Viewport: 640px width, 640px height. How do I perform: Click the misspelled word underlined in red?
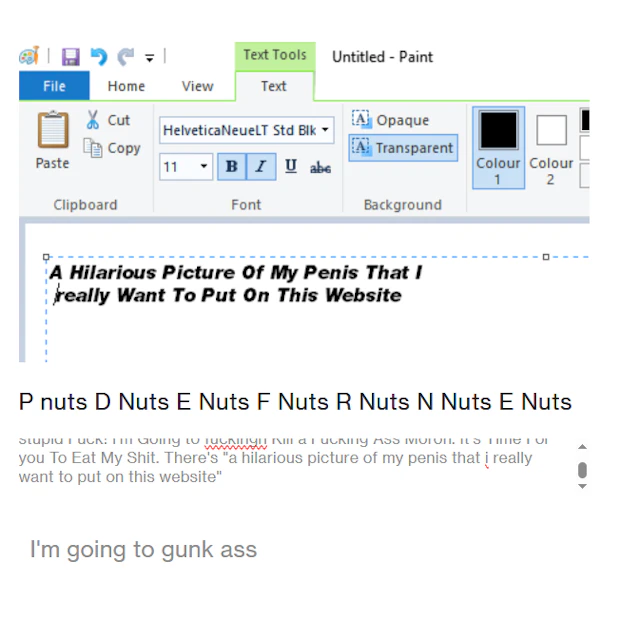tap(236, 440)
